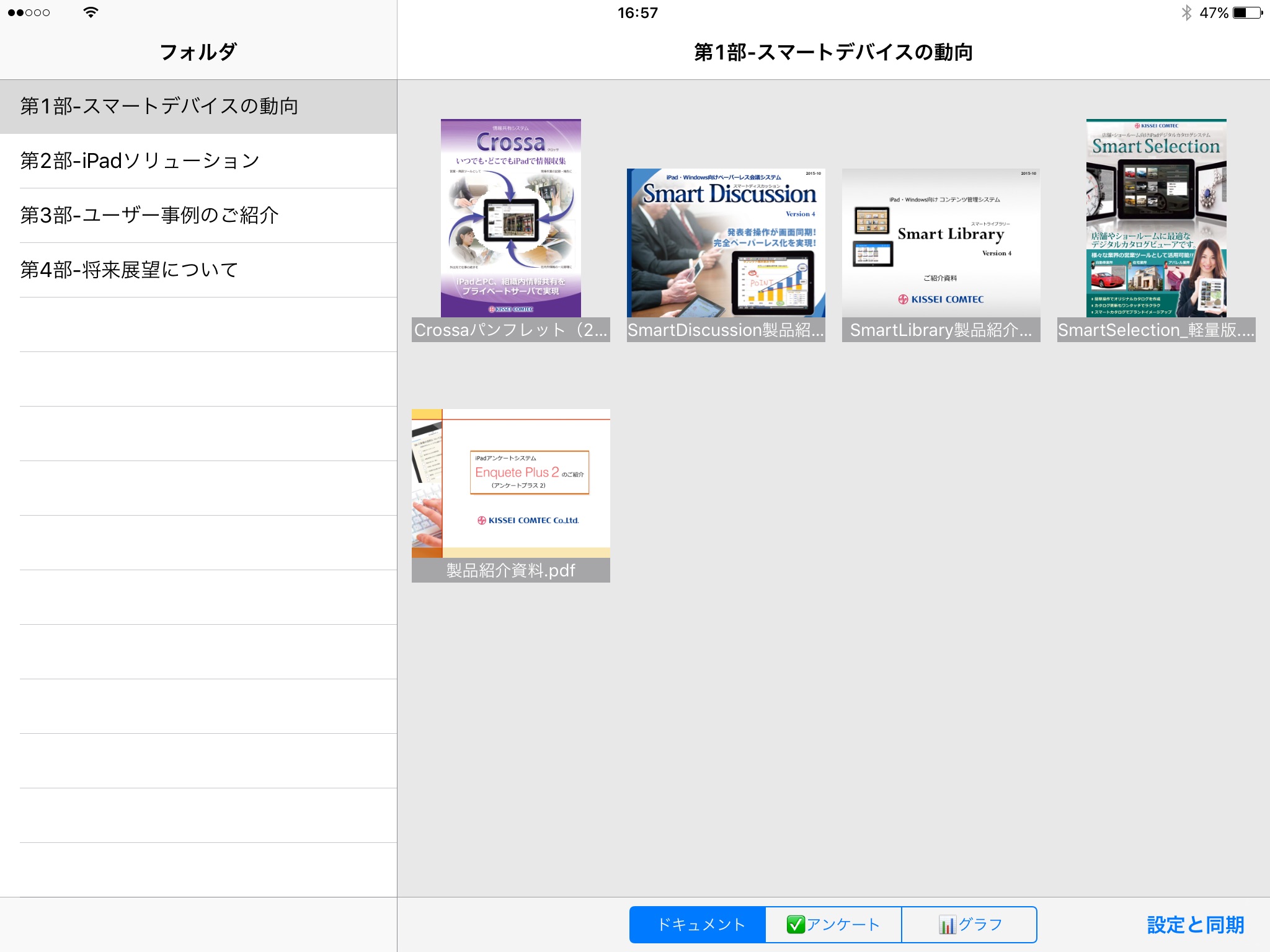Viewport: 1270px width, 952px height.
Task: Click the cellular signal dots indicator
Action: pos(29,12)
